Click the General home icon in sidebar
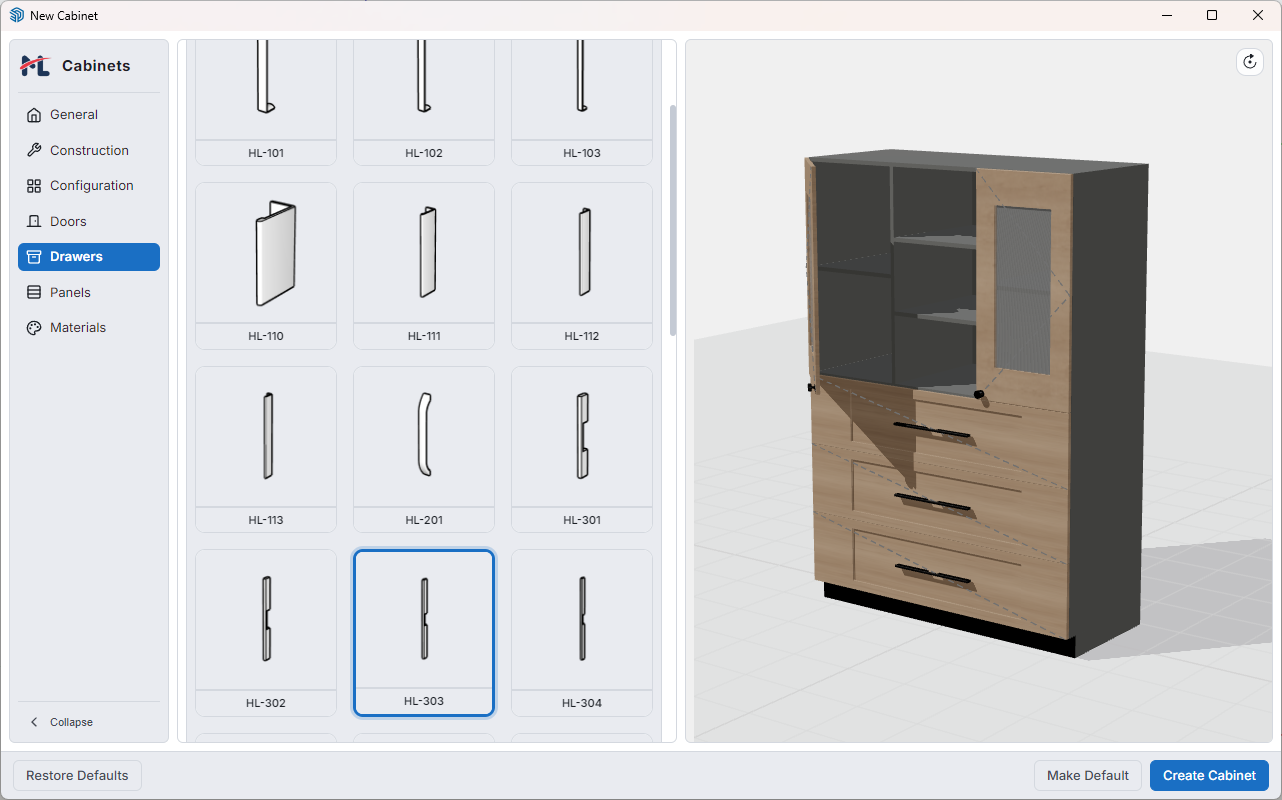Image resolution: width=1282 pixels, height=800 pixels. pyautogui.click(x=34, y=115)
